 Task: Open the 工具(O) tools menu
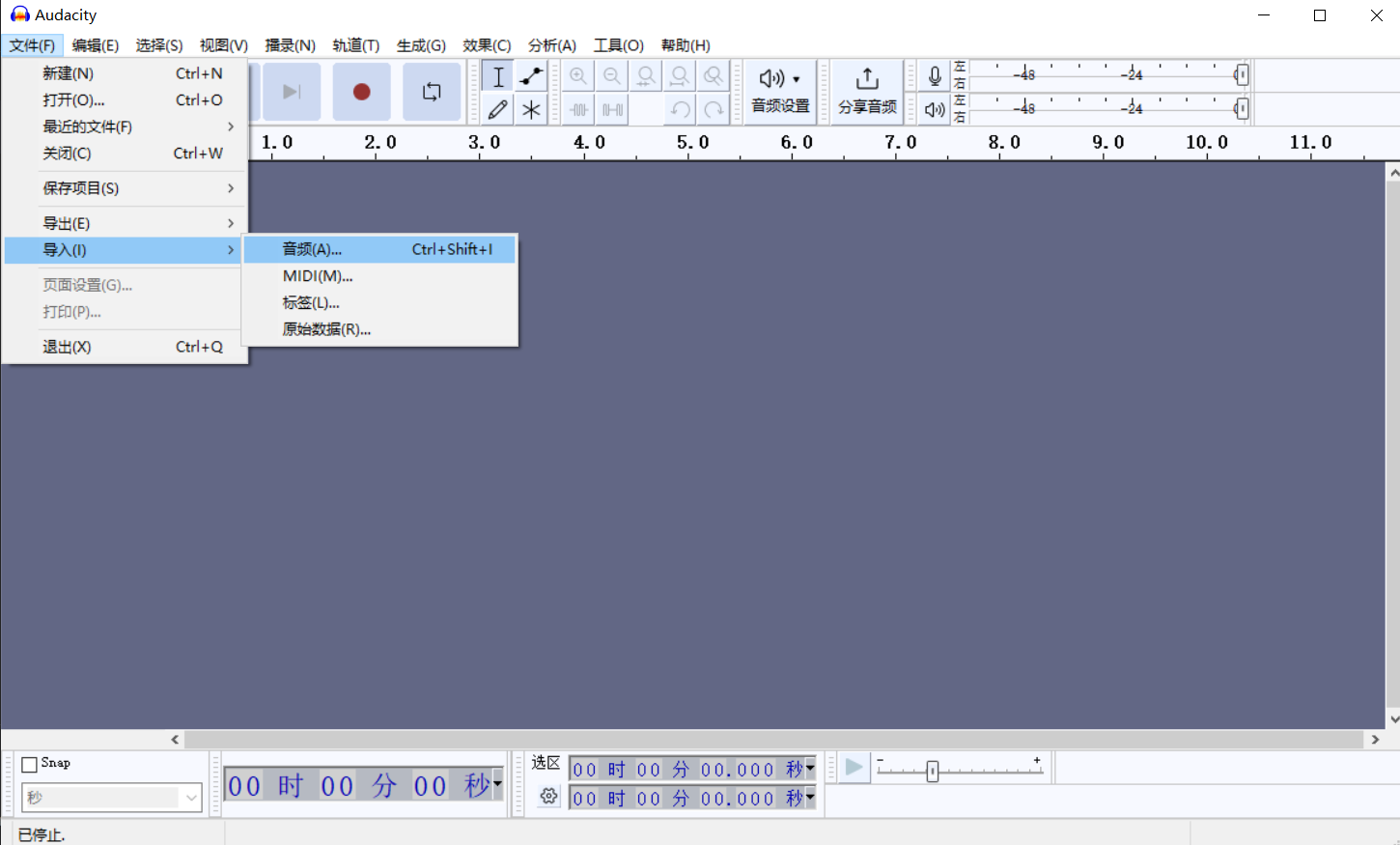[x=619, y=45]
